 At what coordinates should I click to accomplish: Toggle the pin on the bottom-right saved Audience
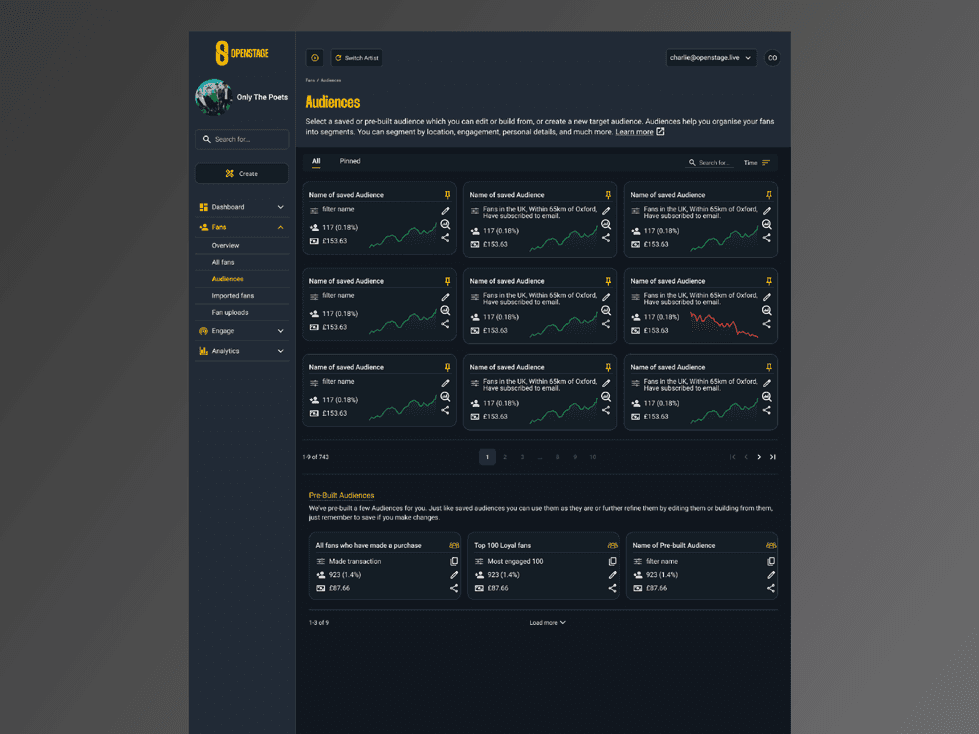[768, 366]
